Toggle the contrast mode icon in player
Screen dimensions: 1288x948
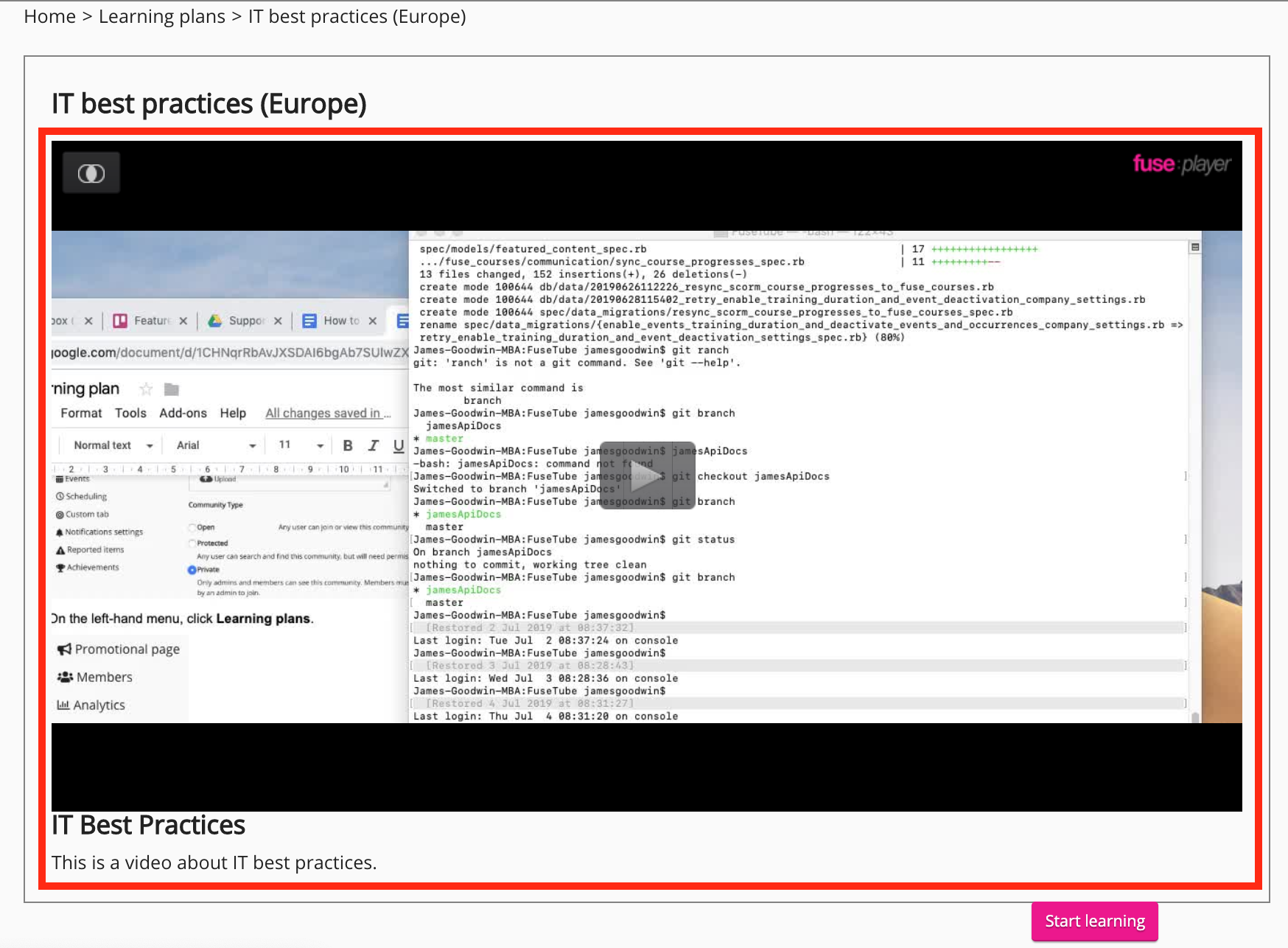(91, 173)
